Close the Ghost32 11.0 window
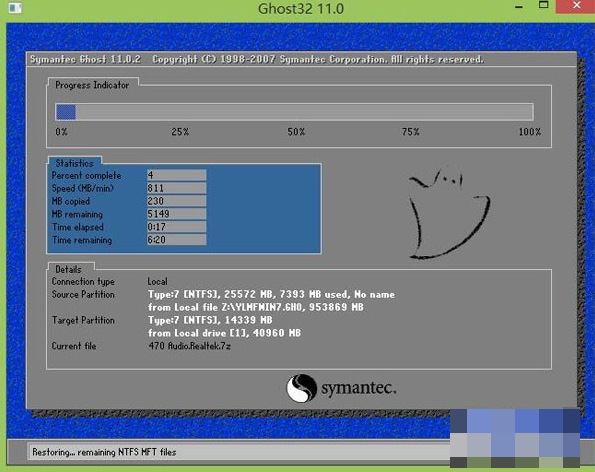Screen dimensions: 595x472 tap(576, 6)
